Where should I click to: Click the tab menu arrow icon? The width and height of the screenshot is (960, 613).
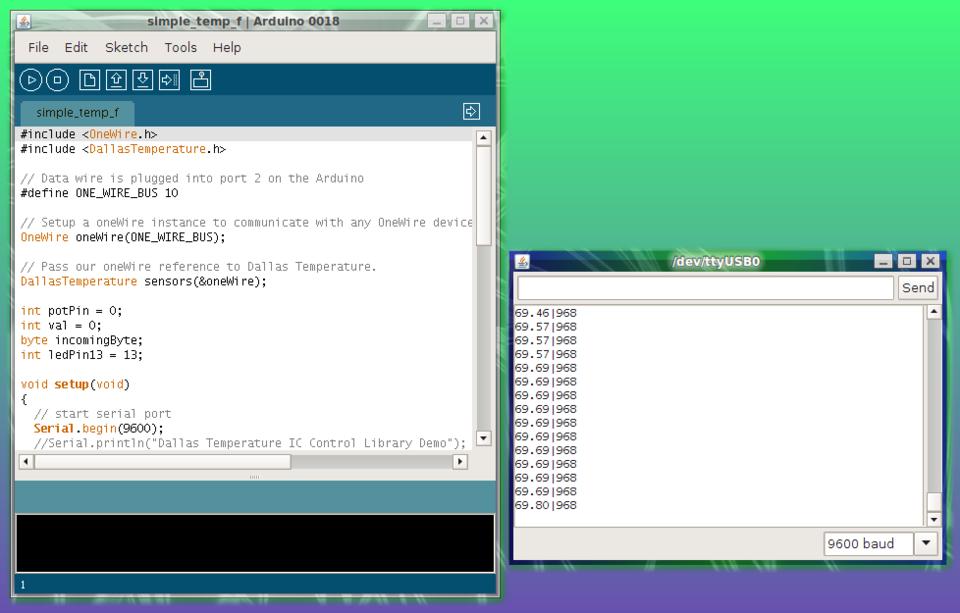coord(472,112)
